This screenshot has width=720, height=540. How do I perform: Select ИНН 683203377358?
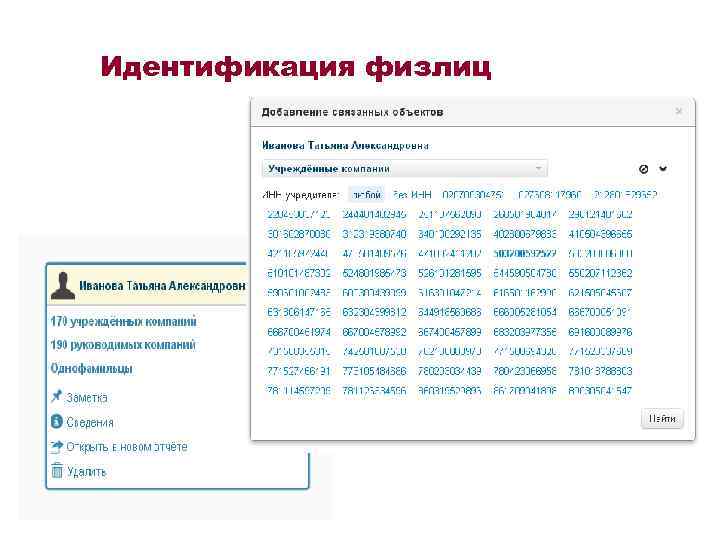click(x=525, y=332)
